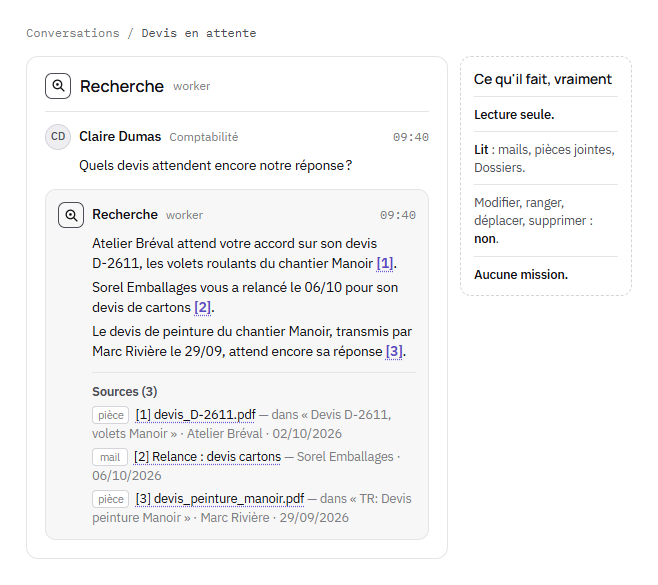
Task: Click the 09:40 timestamp on the Recherche reply
Action: click(x=398, y=215)
